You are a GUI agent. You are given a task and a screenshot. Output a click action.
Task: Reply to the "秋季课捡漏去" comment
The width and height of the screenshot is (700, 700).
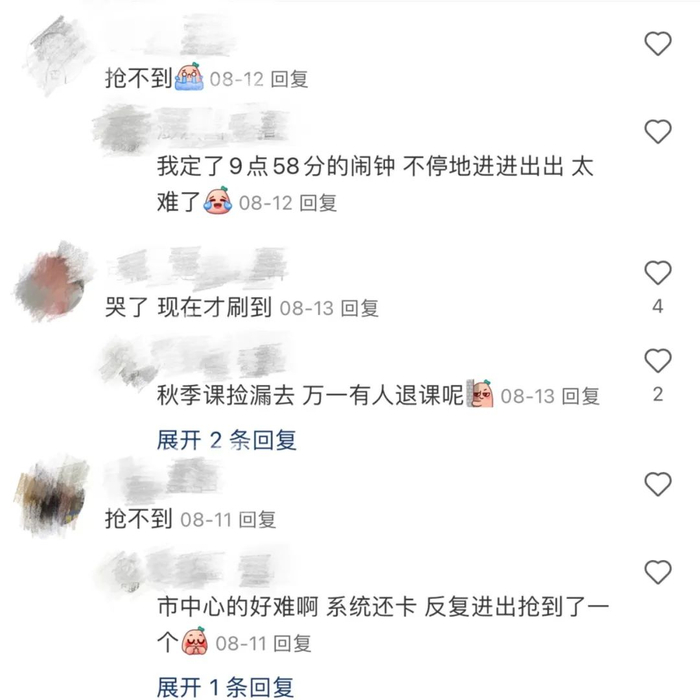(x=580, y=396)
